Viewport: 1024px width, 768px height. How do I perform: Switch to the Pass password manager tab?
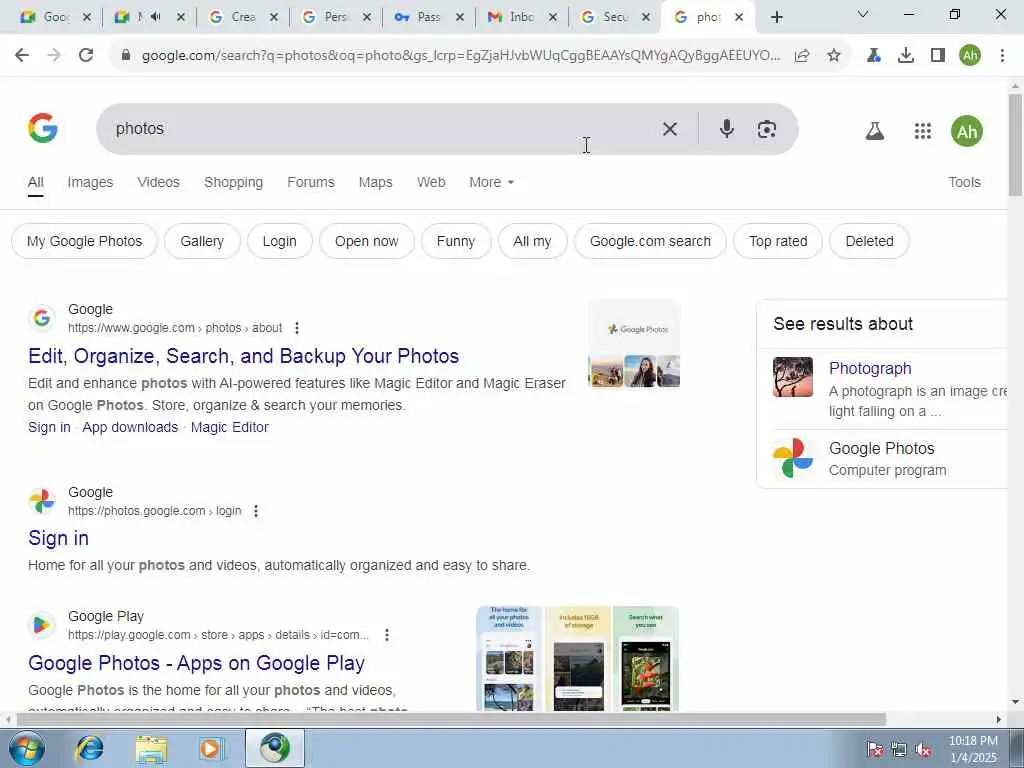tap(428, 17)
